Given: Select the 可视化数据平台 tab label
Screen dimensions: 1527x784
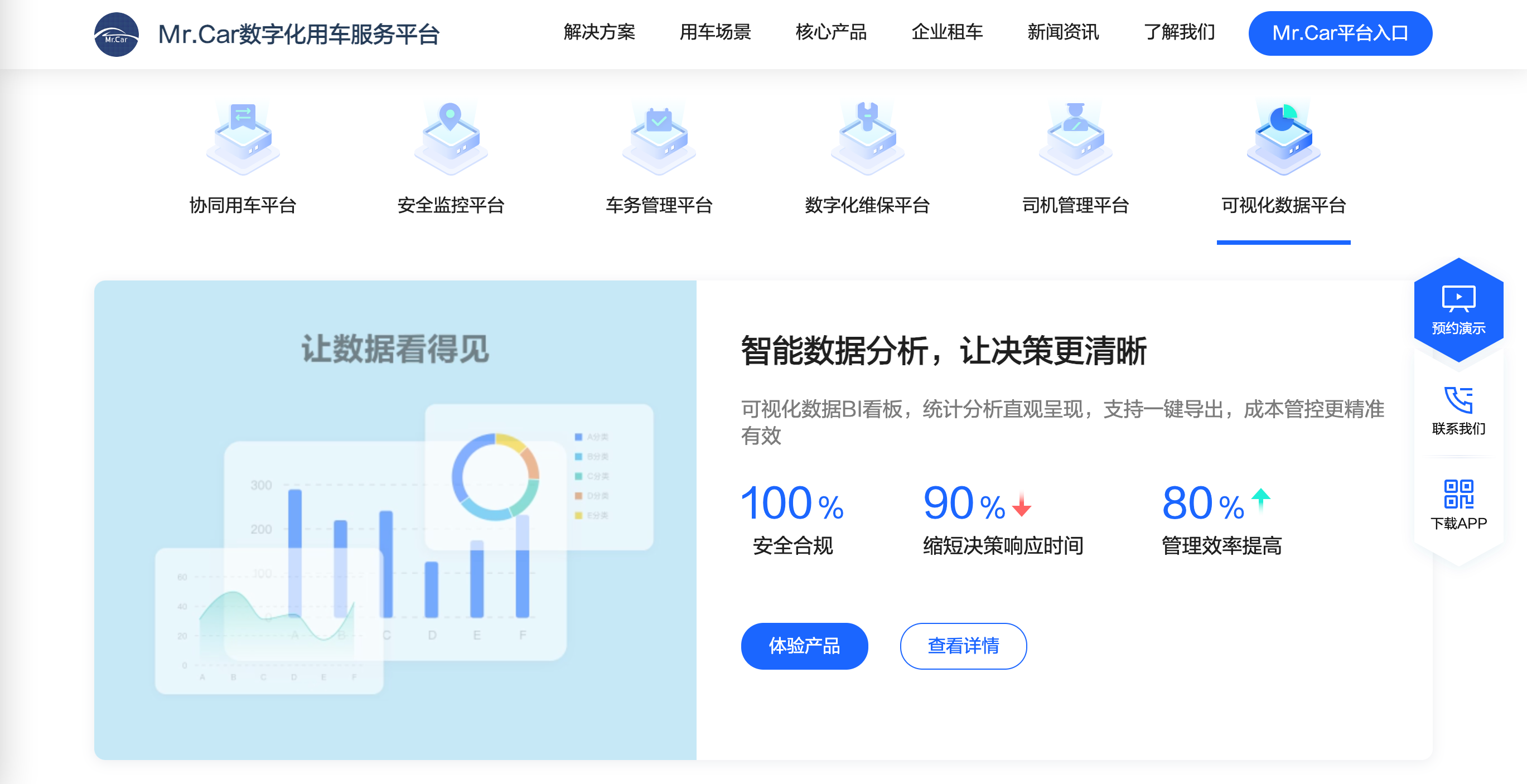Looking at the screenshot, I should click(x=1283, y=205).
